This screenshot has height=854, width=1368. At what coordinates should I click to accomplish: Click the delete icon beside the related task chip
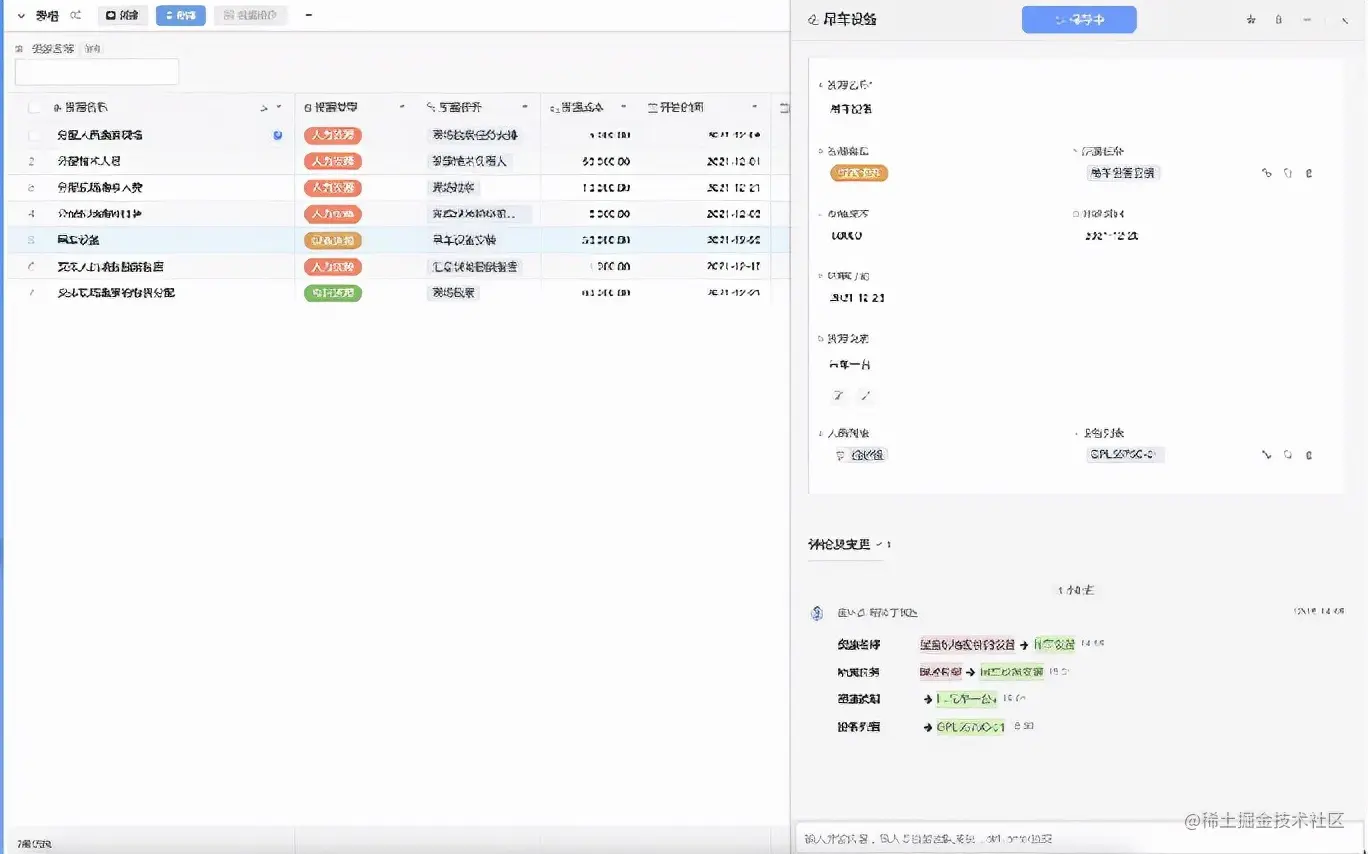coord(1309,173)
